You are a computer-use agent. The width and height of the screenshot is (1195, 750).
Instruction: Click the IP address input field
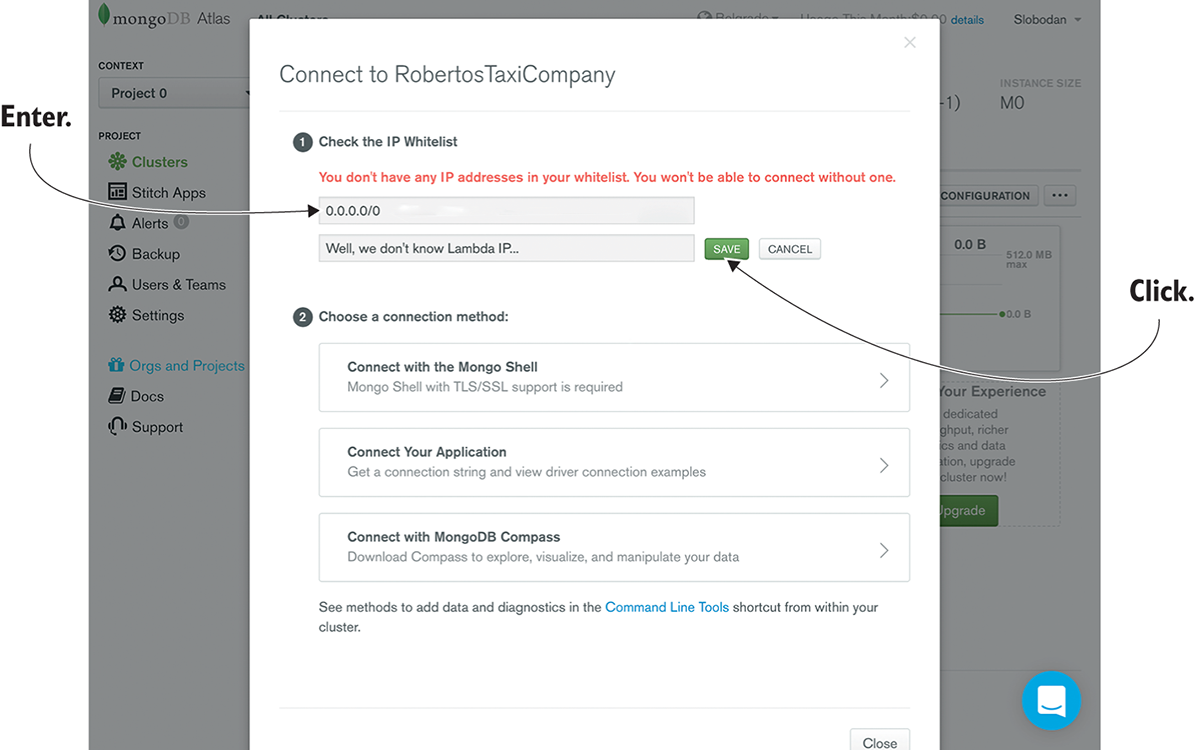pyautogui.click(x=506, y=211)
